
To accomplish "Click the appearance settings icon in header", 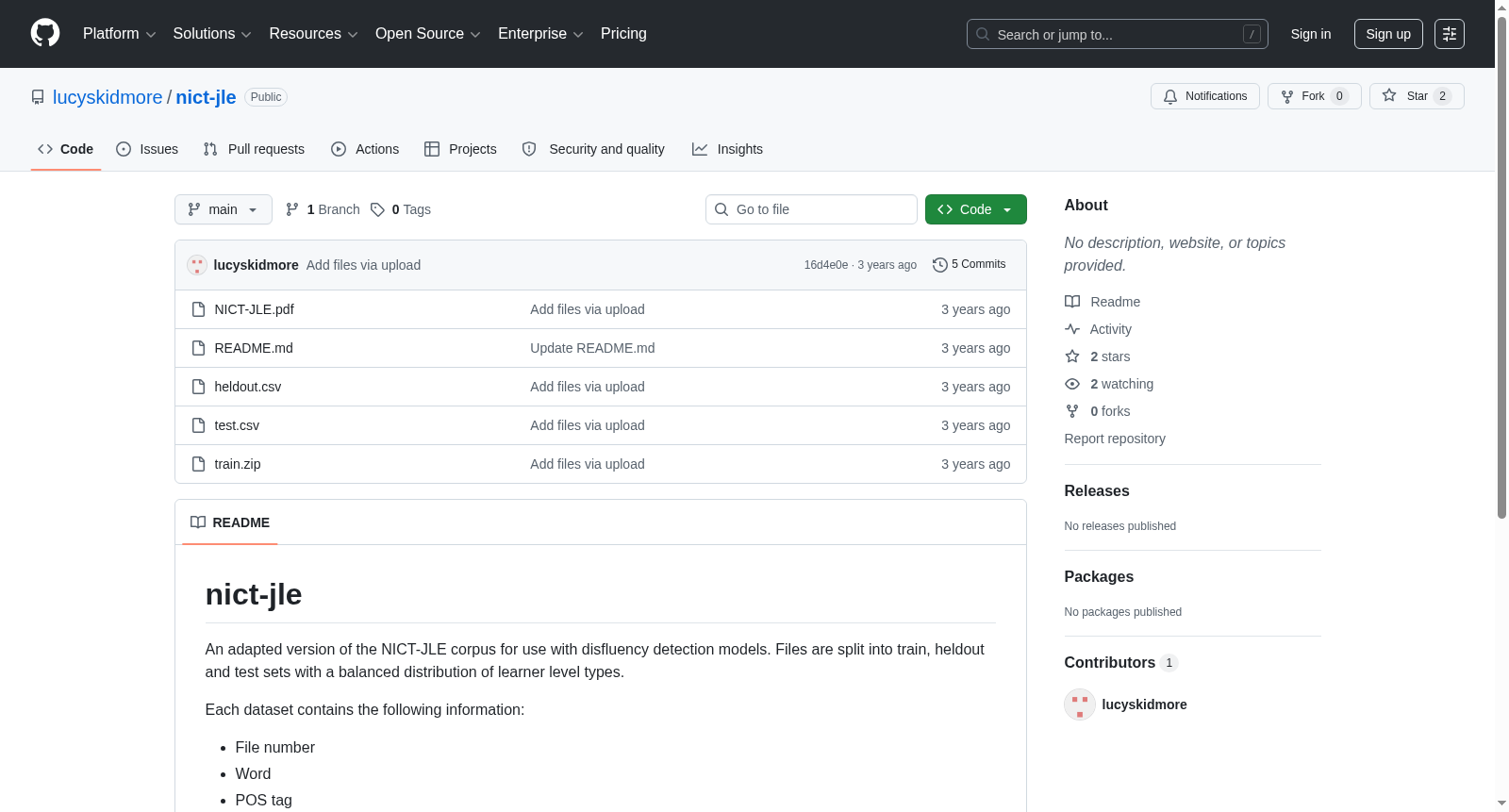I will tap(1450, 34).
